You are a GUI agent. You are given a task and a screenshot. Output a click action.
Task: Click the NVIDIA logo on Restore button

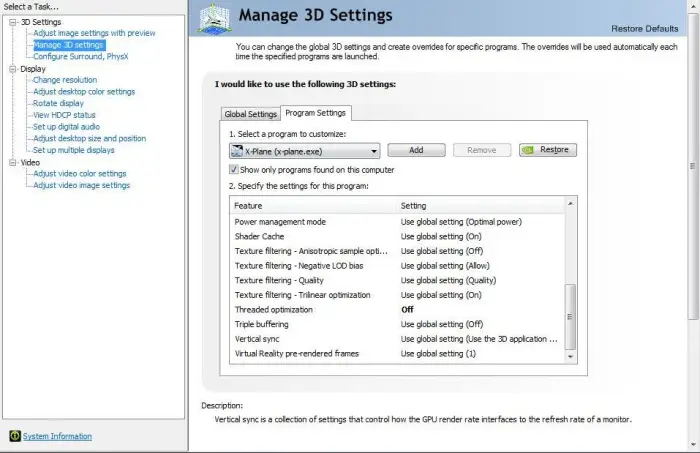click(528, 150)
